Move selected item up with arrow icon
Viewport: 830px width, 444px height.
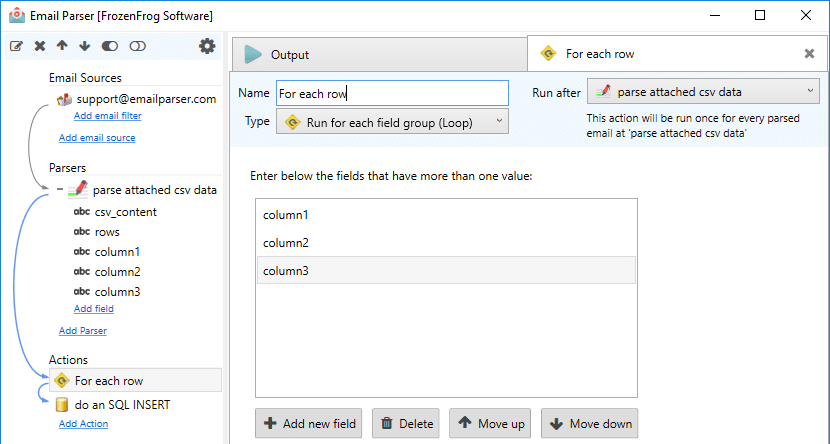coord(62,46)
